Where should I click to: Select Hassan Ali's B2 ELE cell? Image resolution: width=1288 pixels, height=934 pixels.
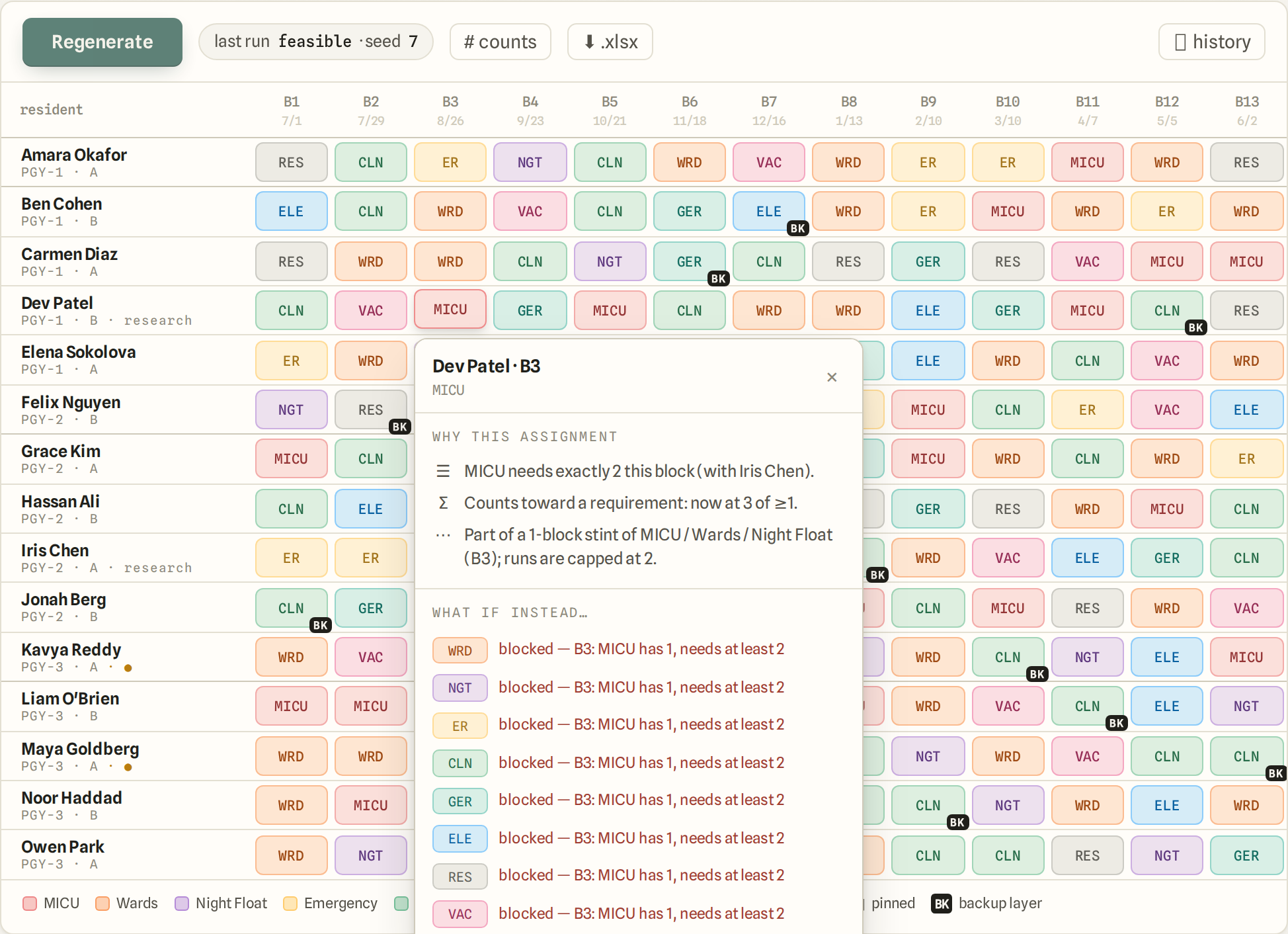pyautogui.click(x=370, y=509)
